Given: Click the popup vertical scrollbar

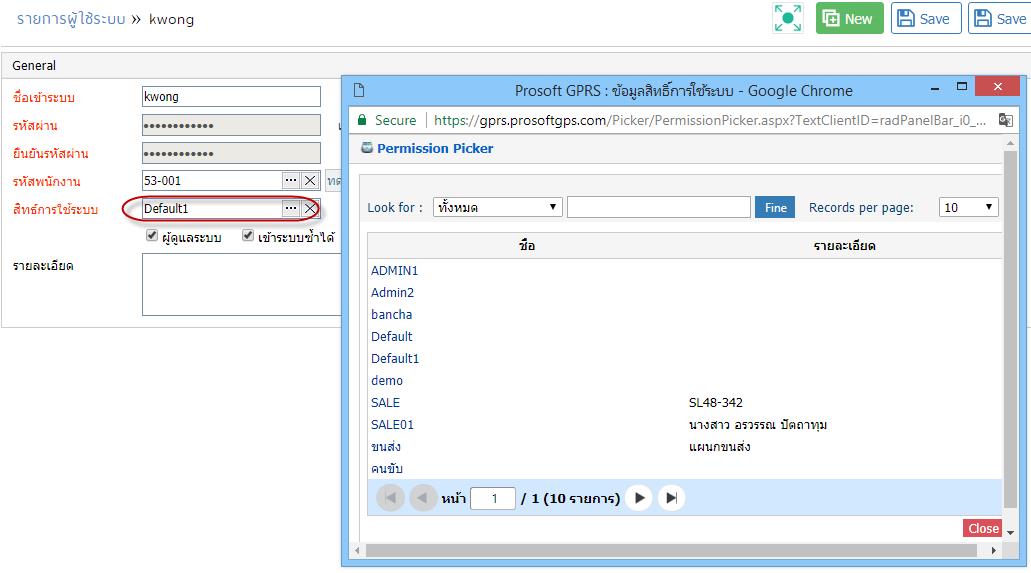Looking at the screenshot, I should tap(1010, 329).
